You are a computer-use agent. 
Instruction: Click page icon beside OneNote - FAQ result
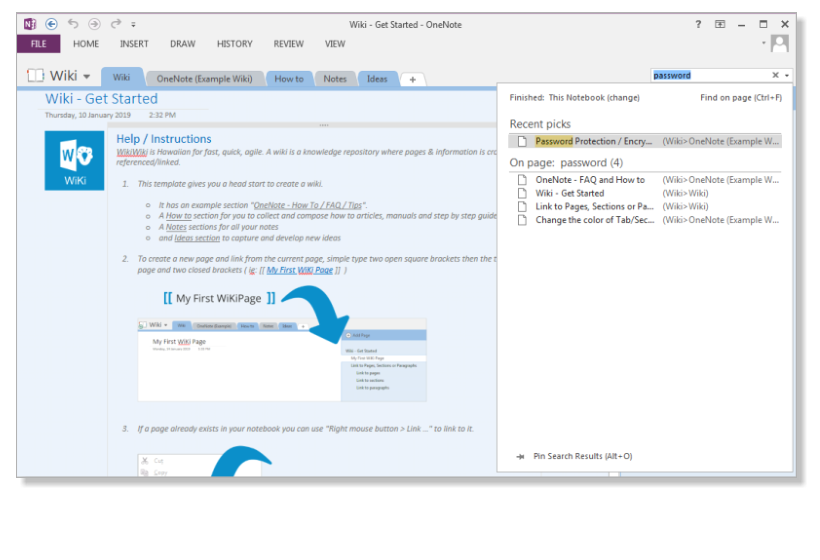point(522,180)
